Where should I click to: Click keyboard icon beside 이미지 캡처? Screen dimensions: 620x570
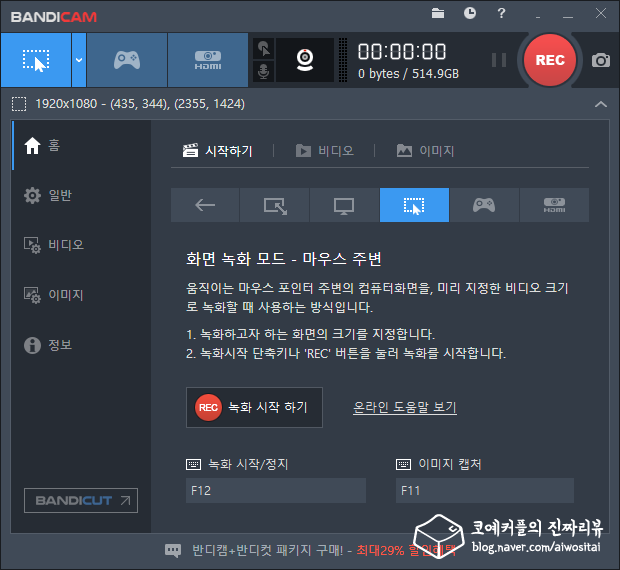[403, 464]
